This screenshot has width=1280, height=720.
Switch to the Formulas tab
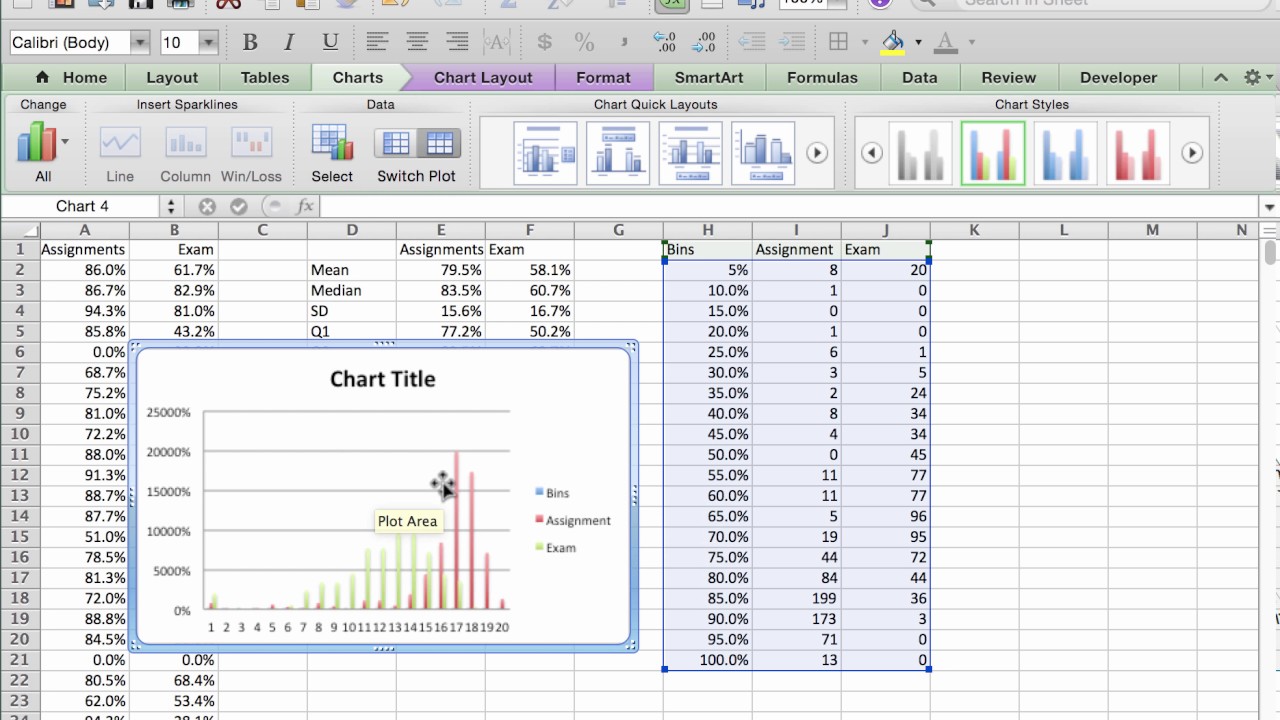(x=822, y=77)
